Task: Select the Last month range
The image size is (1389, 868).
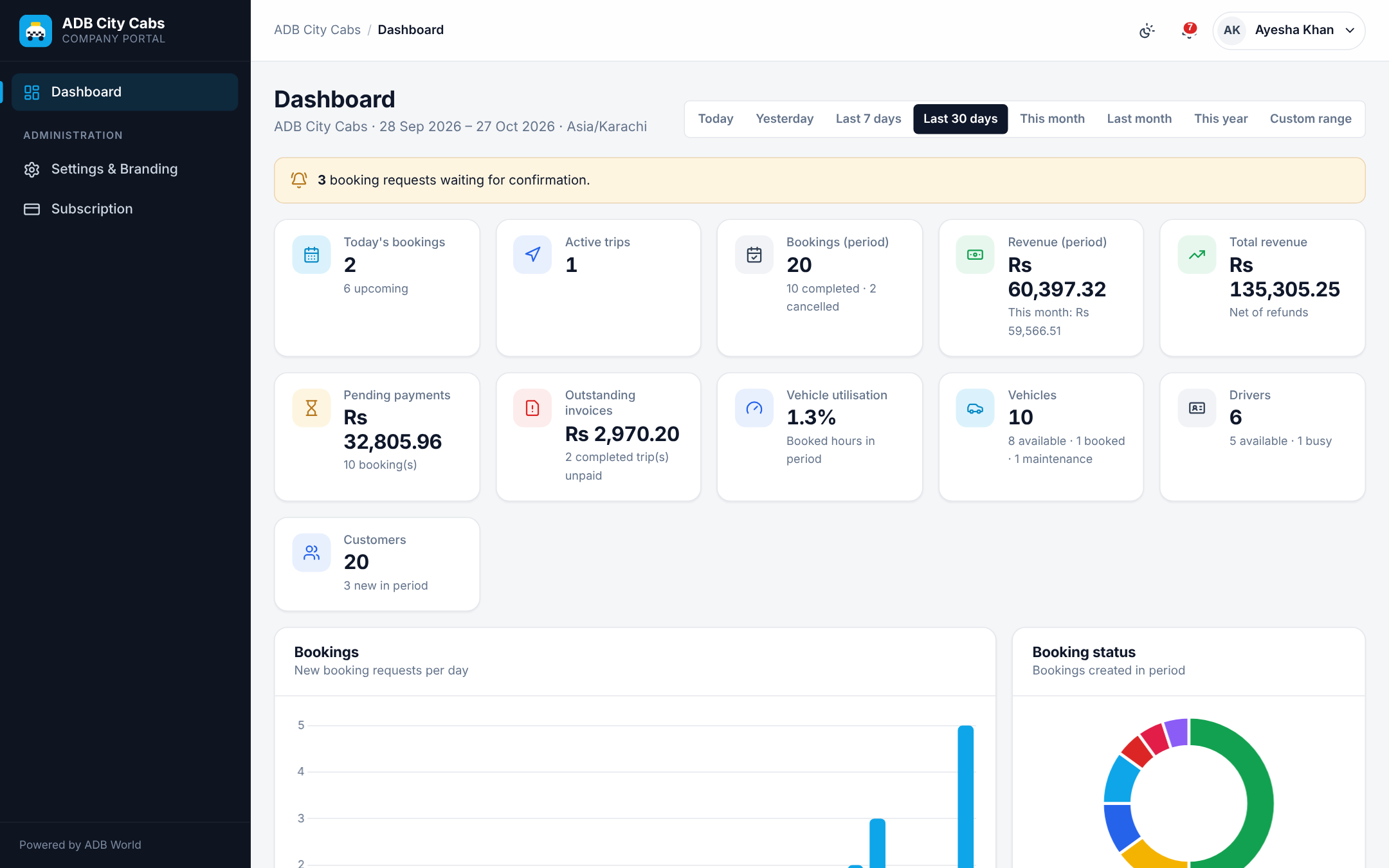Action: click(x=1139, y=119)
